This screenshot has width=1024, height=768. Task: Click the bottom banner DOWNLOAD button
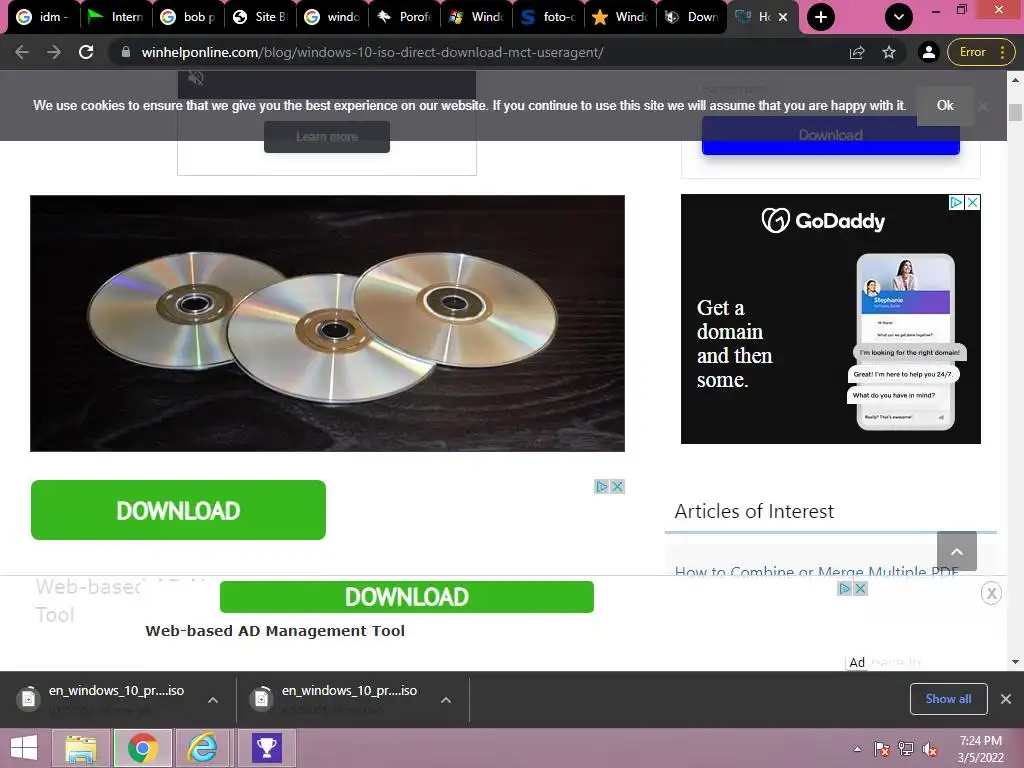coord(407,597)
